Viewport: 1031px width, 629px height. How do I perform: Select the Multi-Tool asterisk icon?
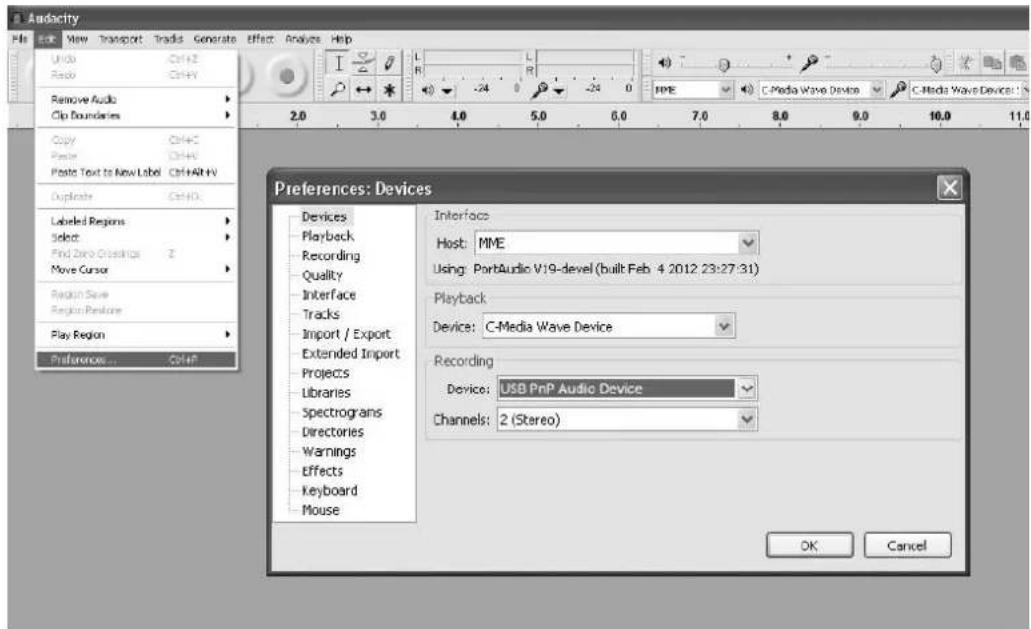coord(389,89)
